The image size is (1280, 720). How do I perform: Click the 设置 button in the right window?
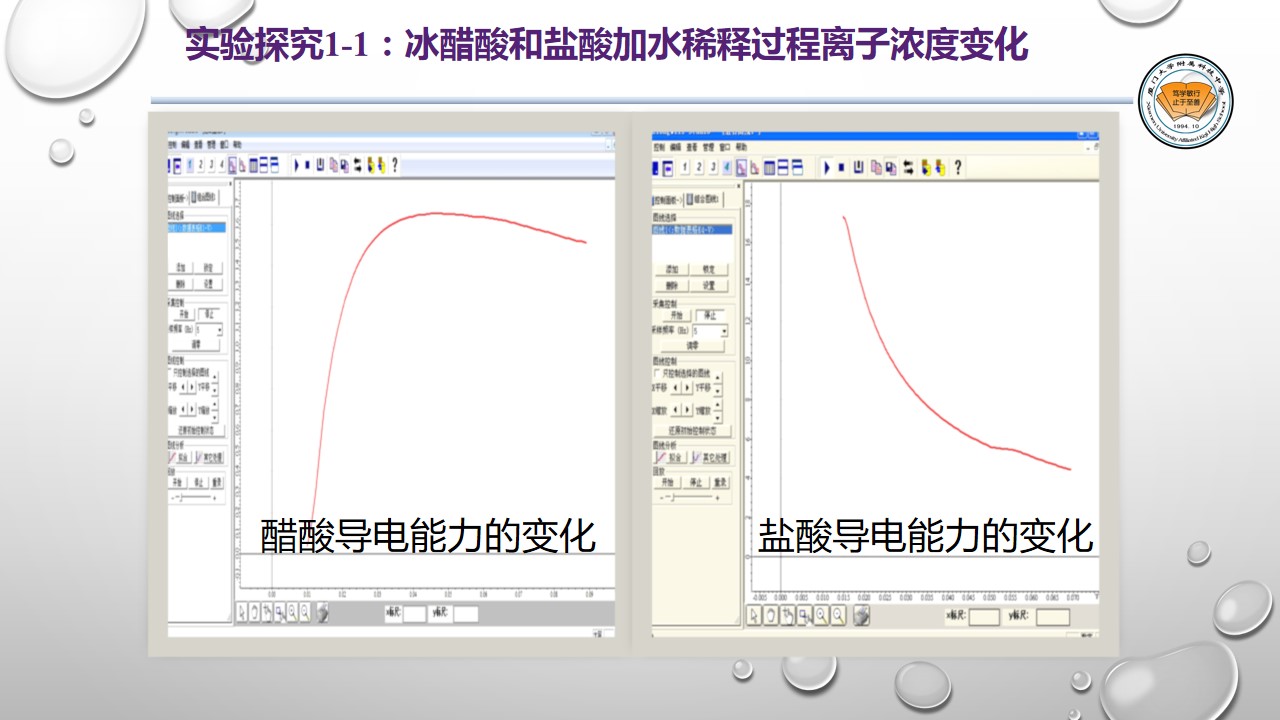tap(709, 285)
